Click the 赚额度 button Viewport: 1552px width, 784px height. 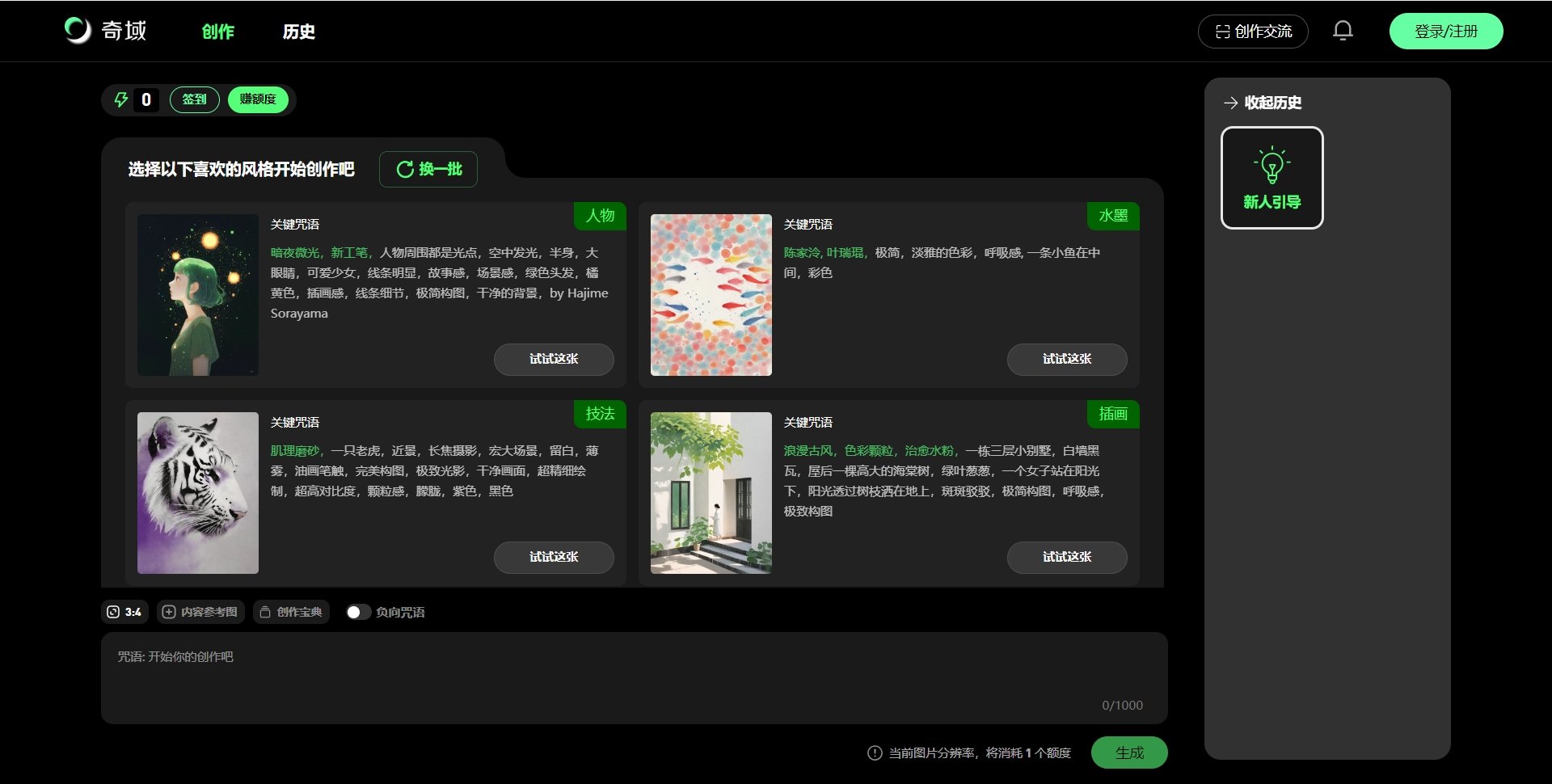tap(257, 99)
